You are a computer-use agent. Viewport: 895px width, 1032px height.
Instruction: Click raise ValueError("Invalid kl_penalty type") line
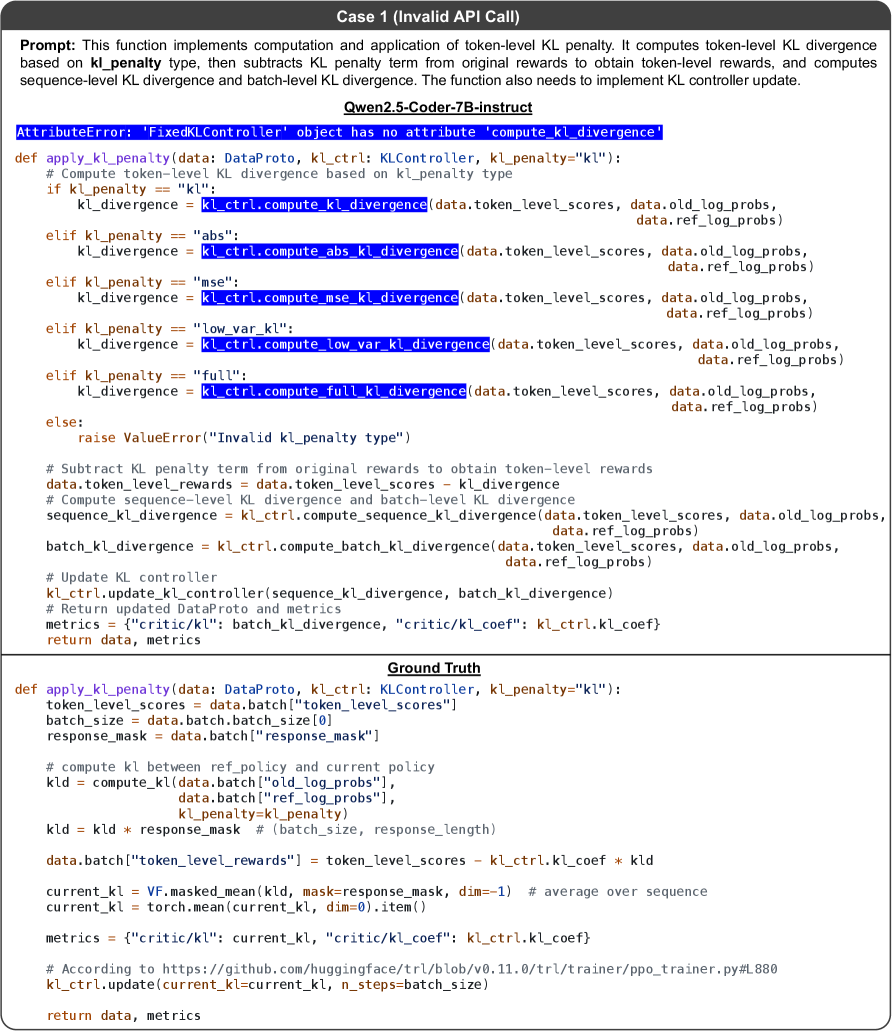point(244,438)
